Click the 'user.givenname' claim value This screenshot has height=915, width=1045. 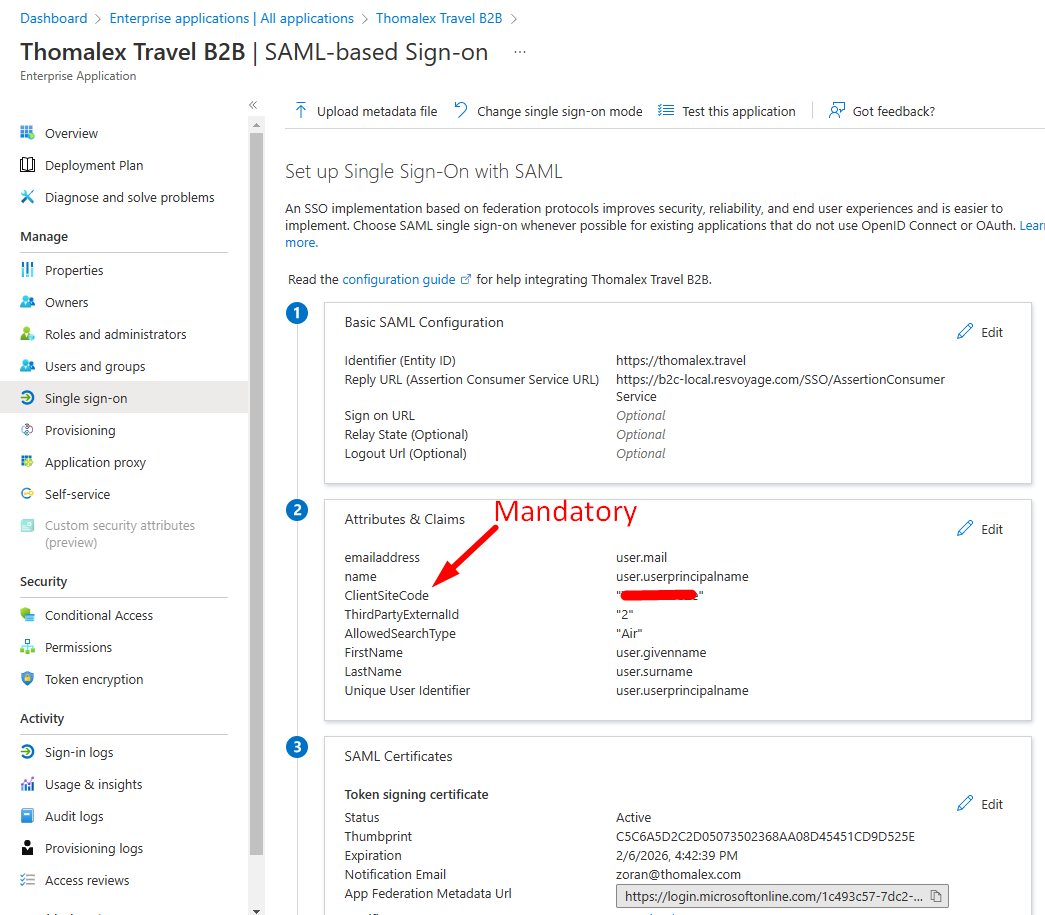pos(660,652)
